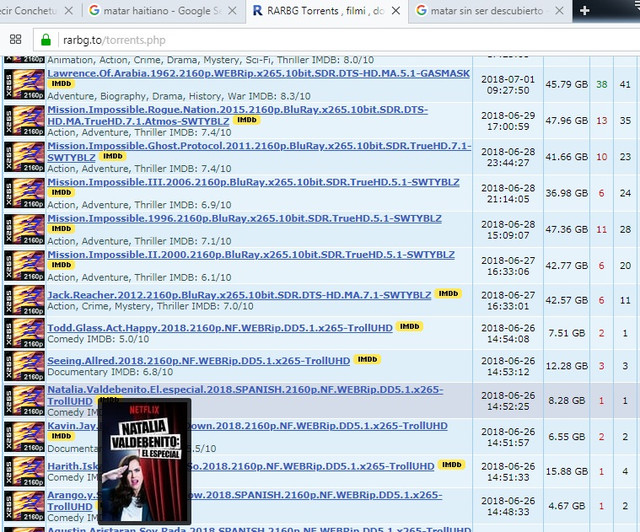Close the 'matar haitiano' Google tab
The image size is (640, 532).
[232, 11]
